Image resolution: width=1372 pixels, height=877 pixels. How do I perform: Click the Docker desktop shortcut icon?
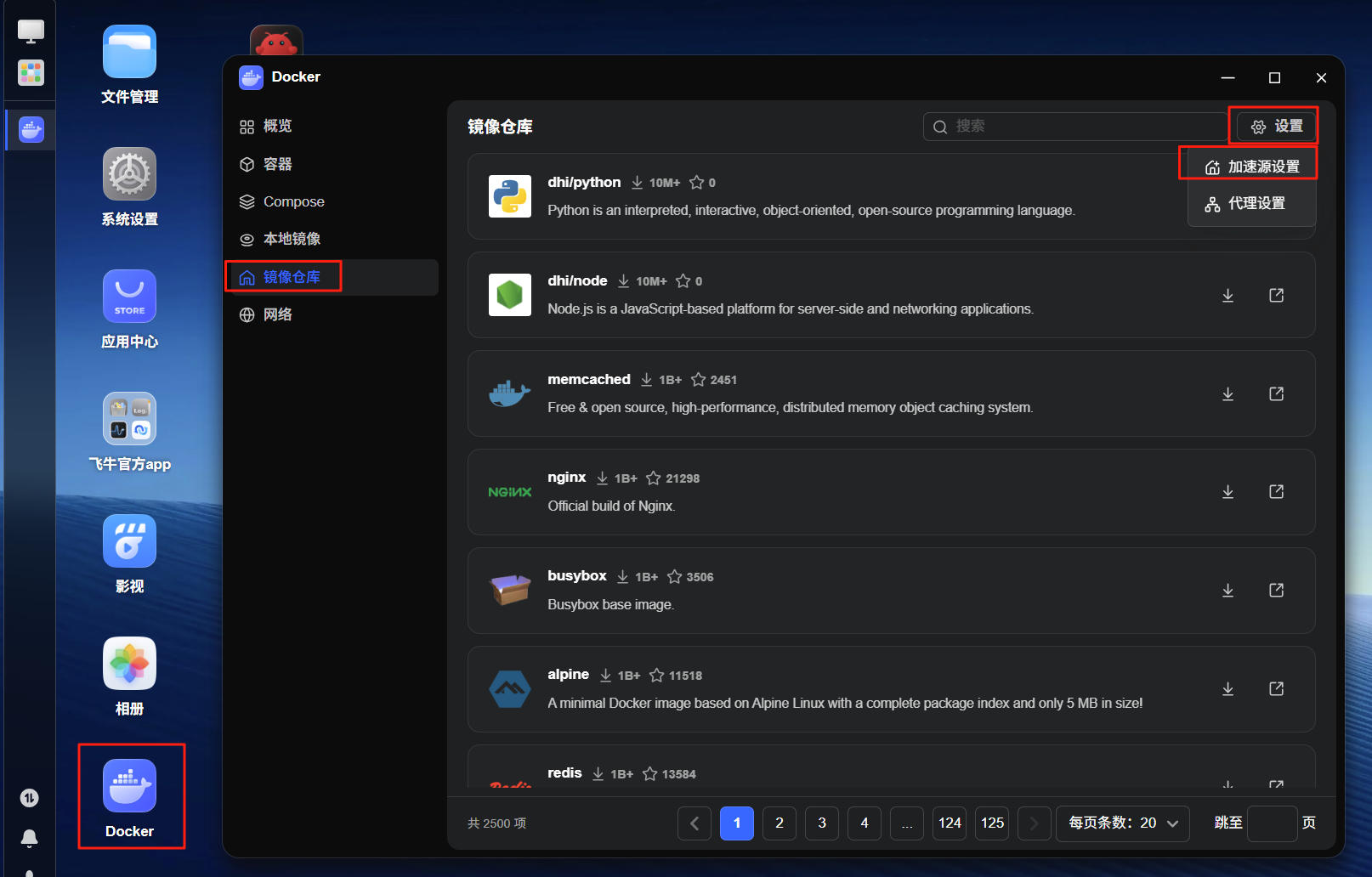point(129,786)
